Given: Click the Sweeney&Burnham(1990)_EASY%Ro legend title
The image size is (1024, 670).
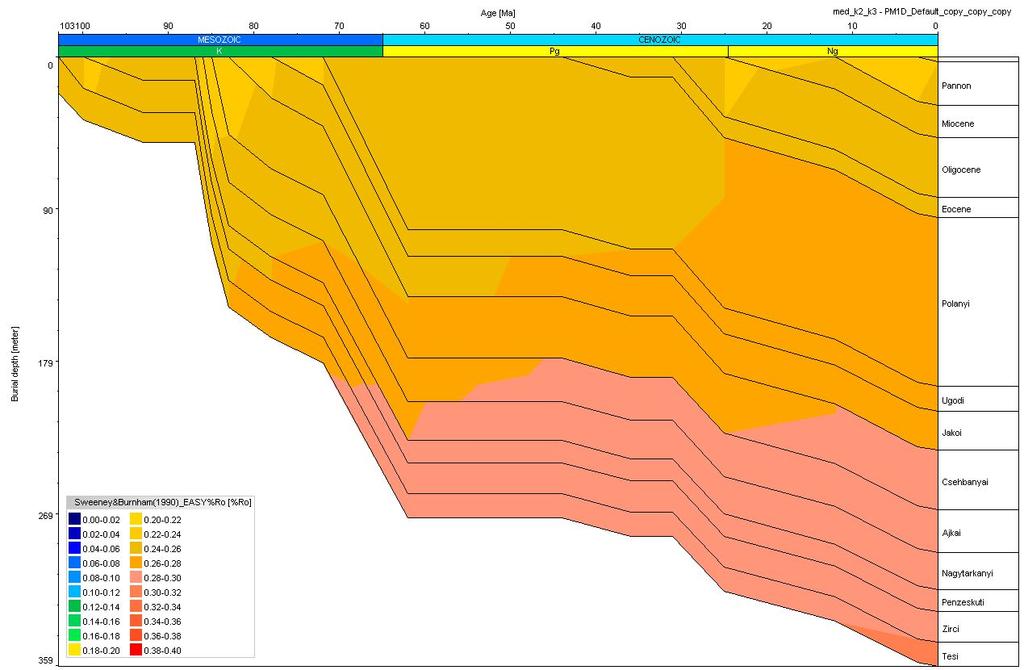Looking at the screenshot, I should point(163,502).
